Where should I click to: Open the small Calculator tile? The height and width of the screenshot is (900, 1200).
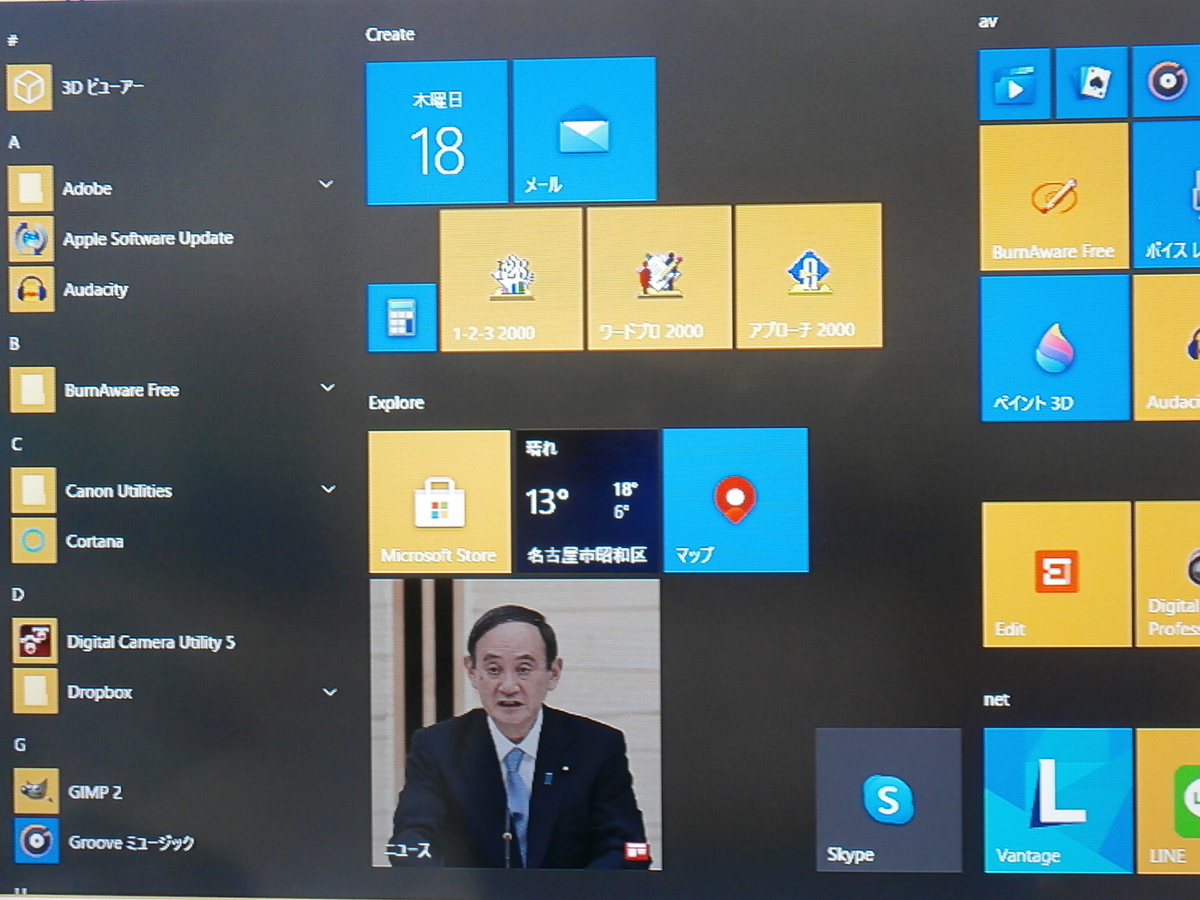click(402, 318)
